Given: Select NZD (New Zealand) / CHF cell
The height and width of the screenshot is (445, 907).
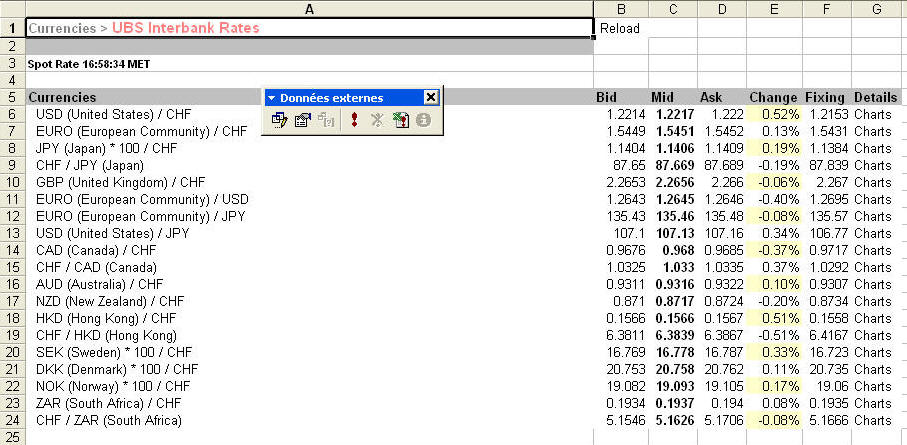Looking at the screenshot, I should click(309, 301).
